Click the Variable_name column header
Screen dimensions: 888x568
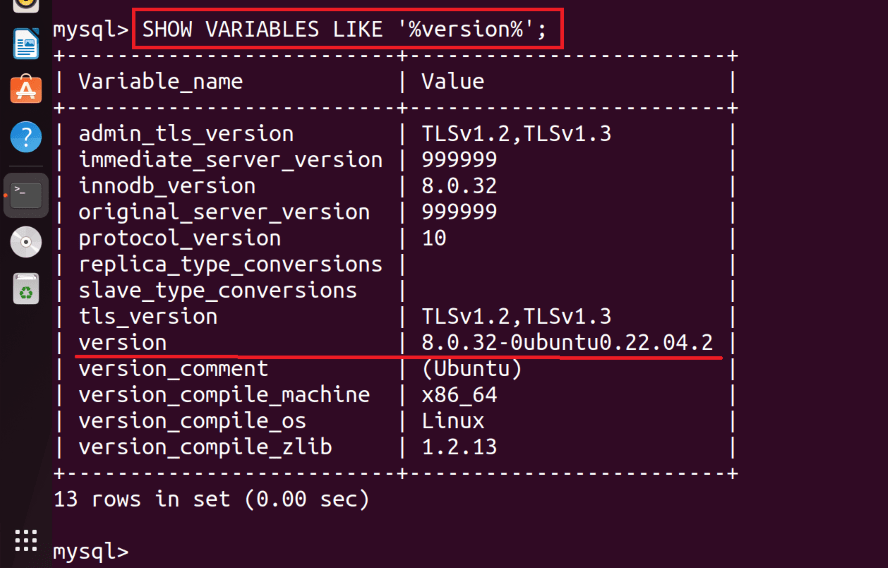click(x=161, y=82)
